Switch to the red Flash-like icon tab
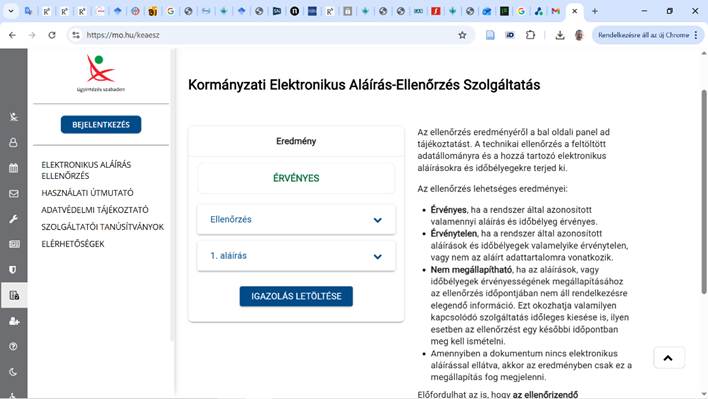708x399 pixels. pos(435,11)
